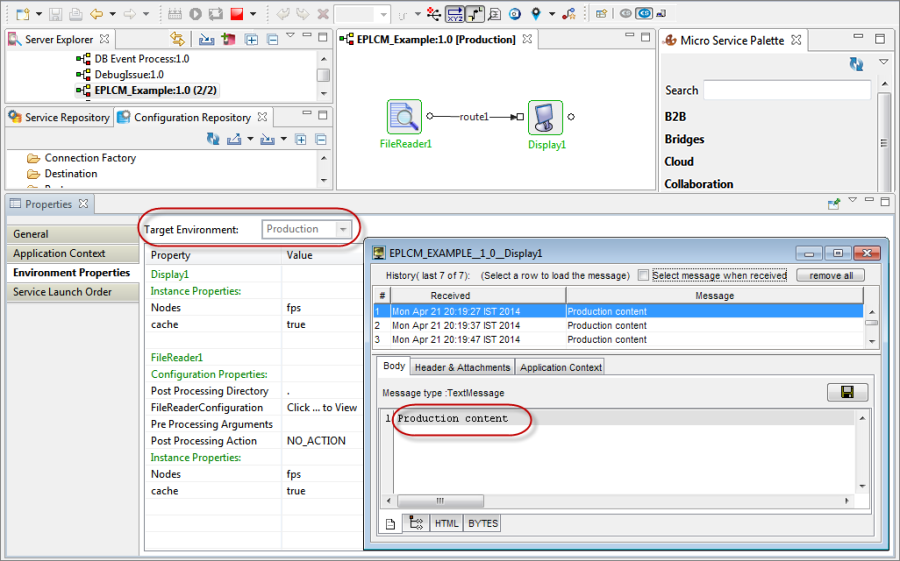Click the red stop icon in toolbar
900x561 pixels.
click(x=237, y=14)
